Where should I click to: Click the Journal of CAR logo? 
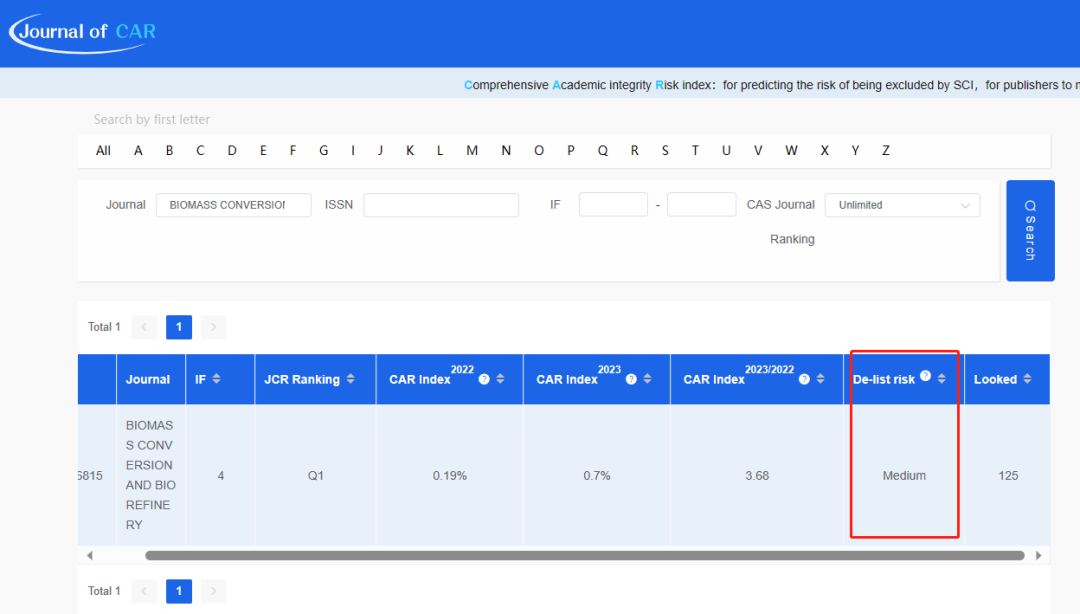pyautogui.click(x=83, y=33)
